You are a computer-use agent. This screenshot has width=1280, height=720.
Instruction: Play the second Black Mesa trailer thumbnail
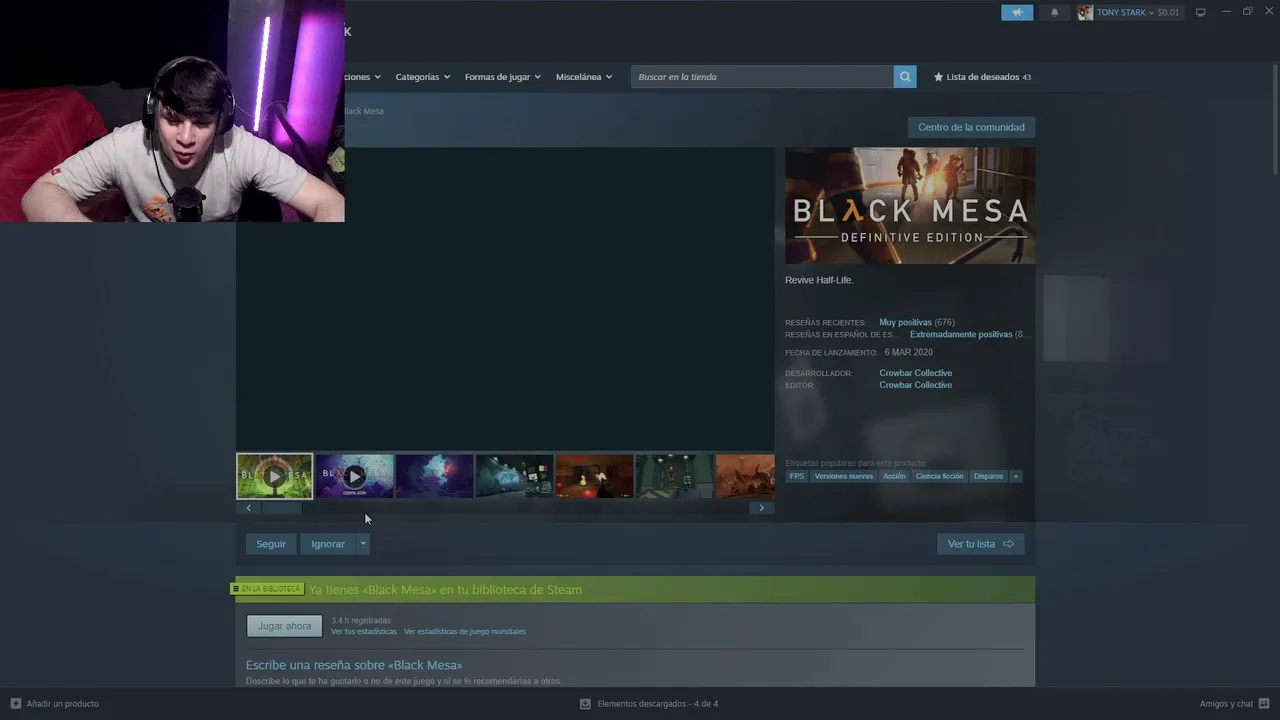[355, 476]
